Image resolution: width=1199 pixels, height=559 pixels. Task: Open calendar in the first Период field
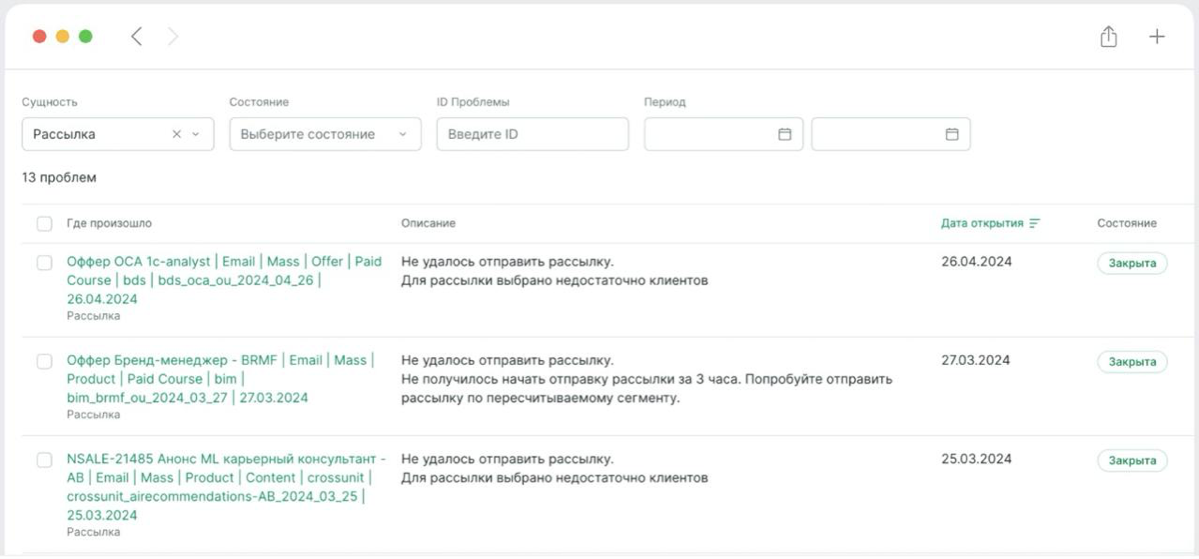785,134
